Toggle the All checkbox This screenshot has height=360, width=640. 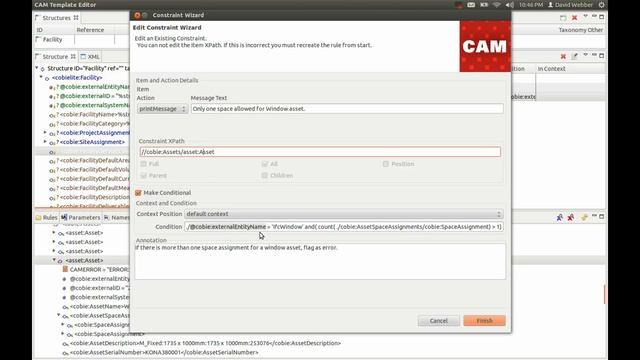[x=264, y=164]
